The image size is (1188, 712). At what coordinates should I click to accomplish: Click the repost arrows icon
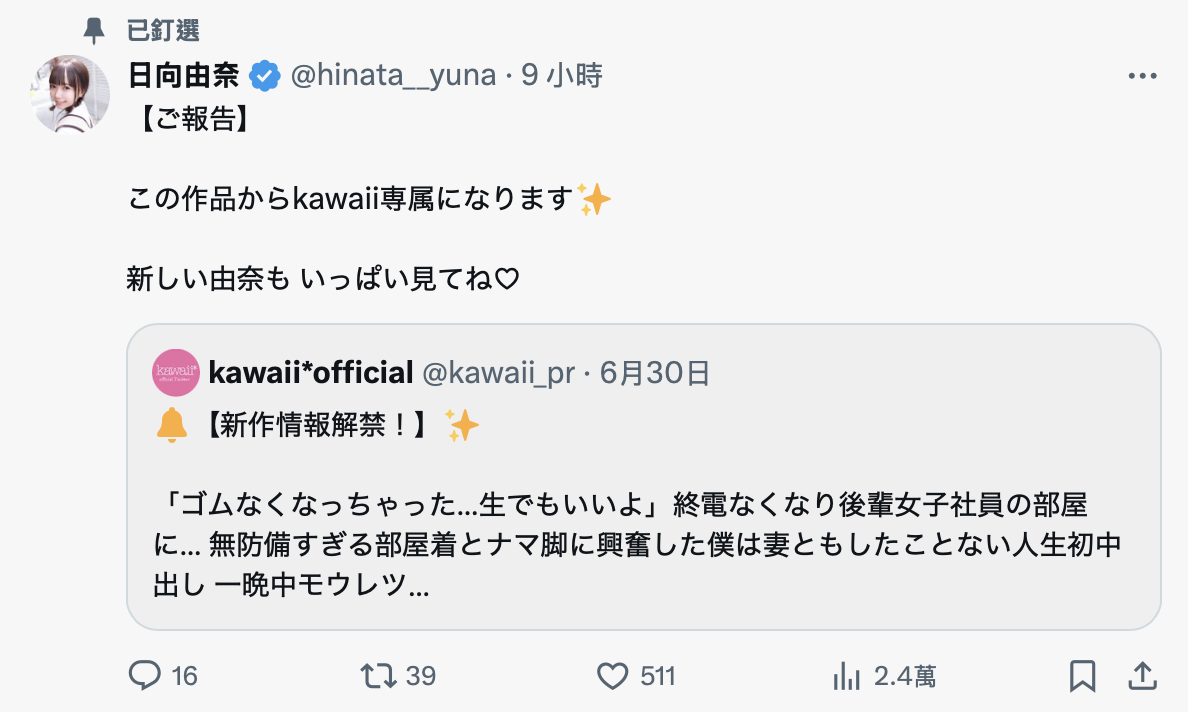pos(379,676)
